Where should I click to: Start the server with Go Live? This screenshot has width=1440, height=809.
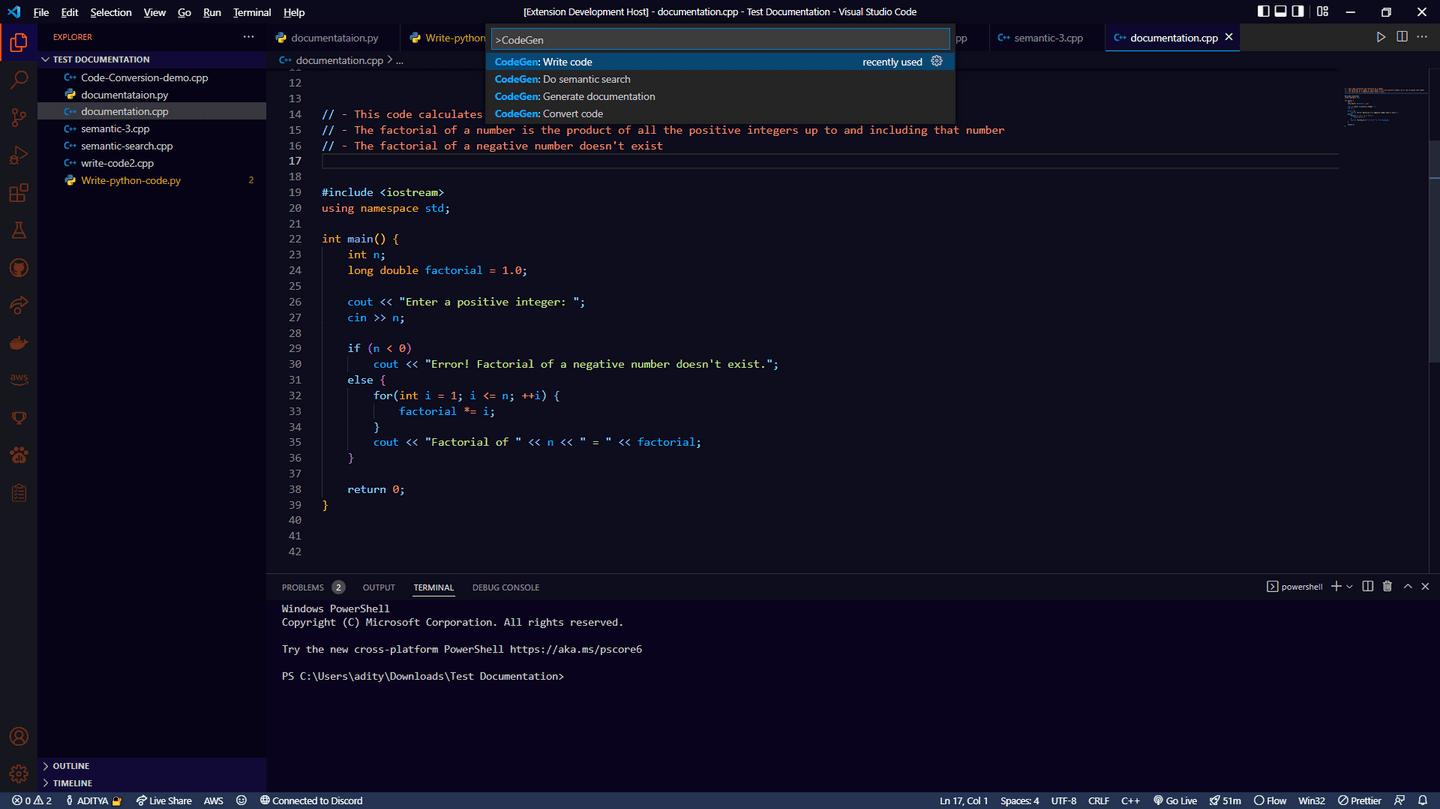tap(1175, 801)
